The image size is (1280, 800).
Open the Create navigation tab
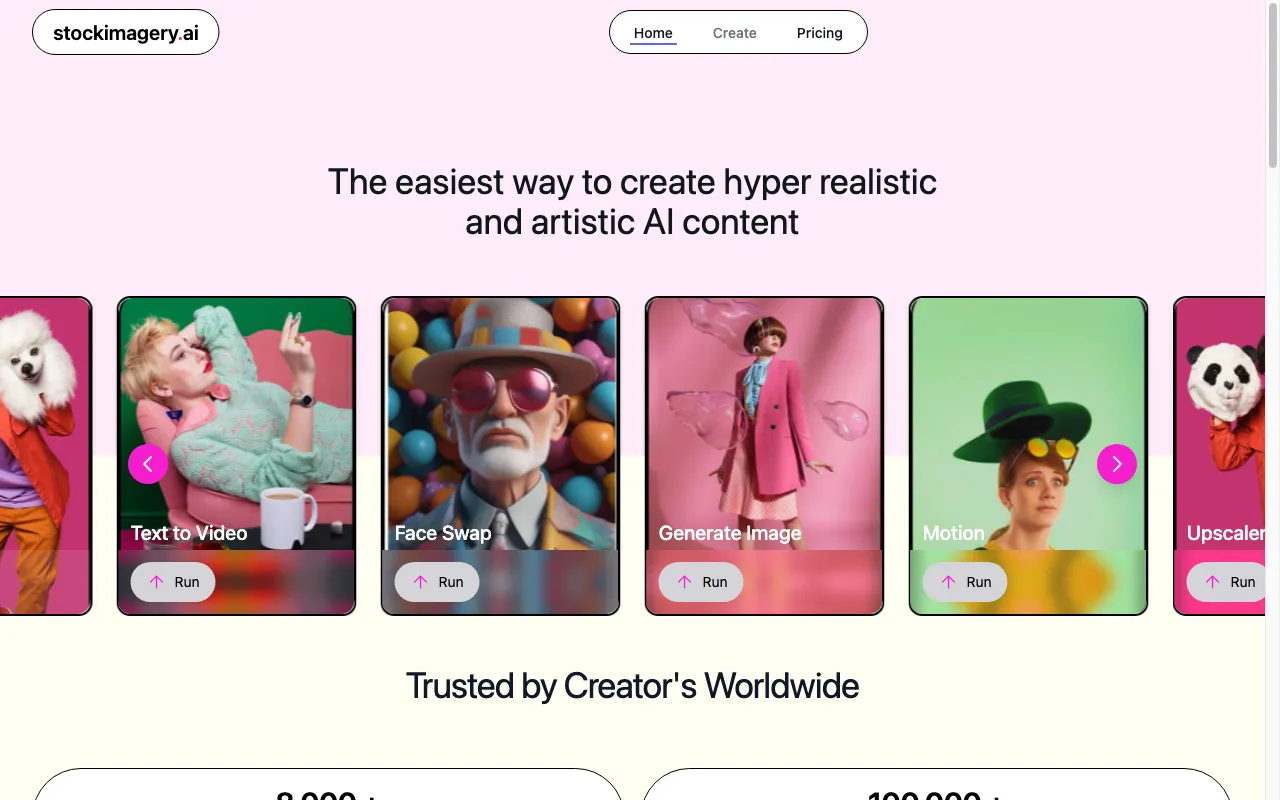click(x=734, y=33)
